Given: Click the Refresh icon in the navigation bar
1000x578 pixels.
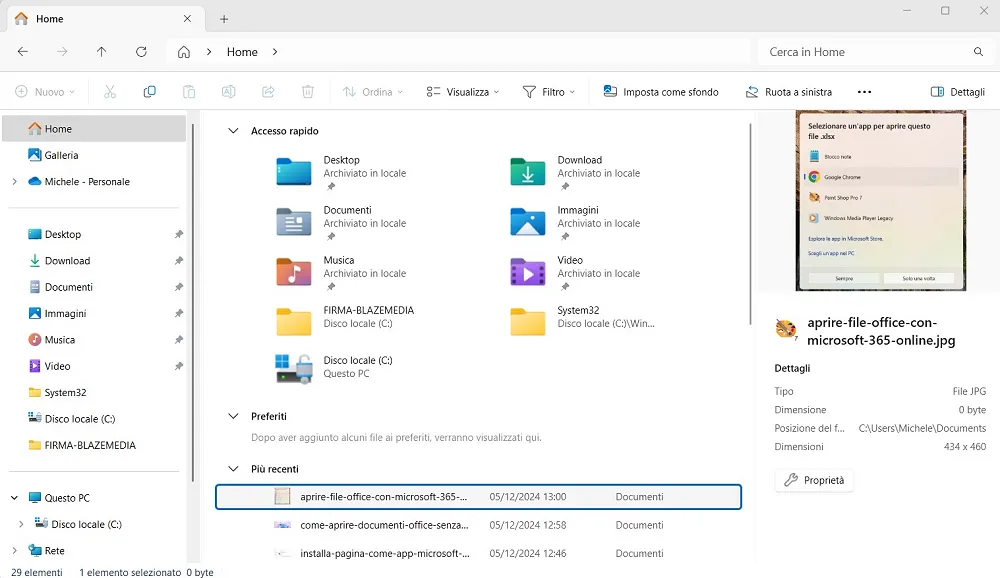Looking at the screenshot, I should pyautogui.click(x=141, y=51).
